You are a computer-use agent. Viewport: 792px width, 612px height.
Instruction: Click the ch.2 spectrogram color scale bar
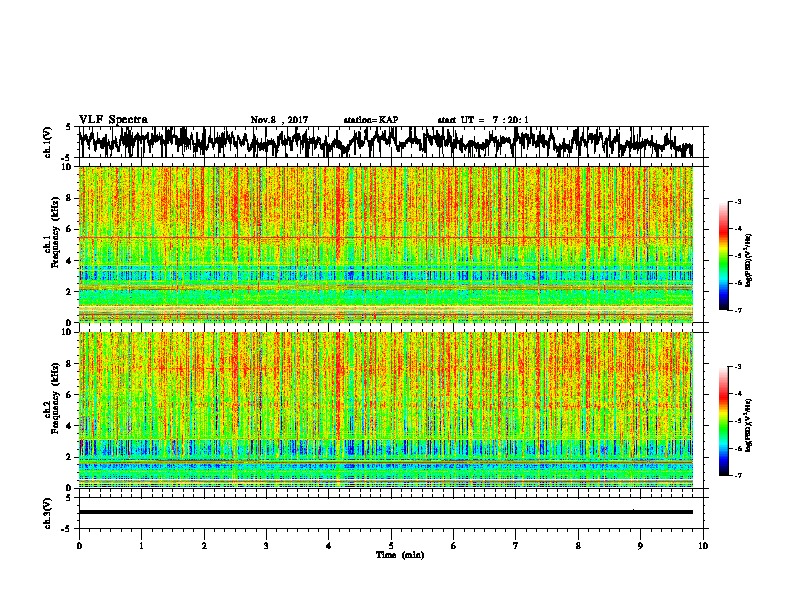[x=724, y=421]
